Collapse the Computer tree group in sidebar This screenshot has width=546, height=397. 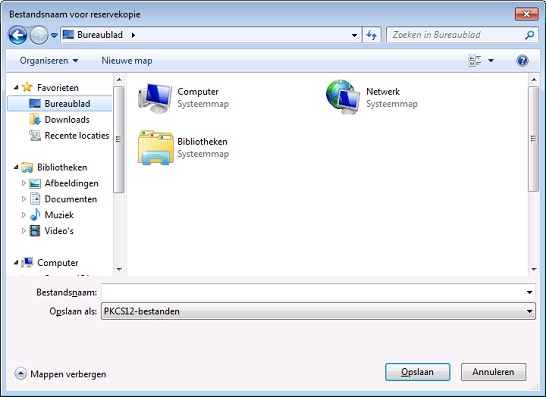coord(16,263)
